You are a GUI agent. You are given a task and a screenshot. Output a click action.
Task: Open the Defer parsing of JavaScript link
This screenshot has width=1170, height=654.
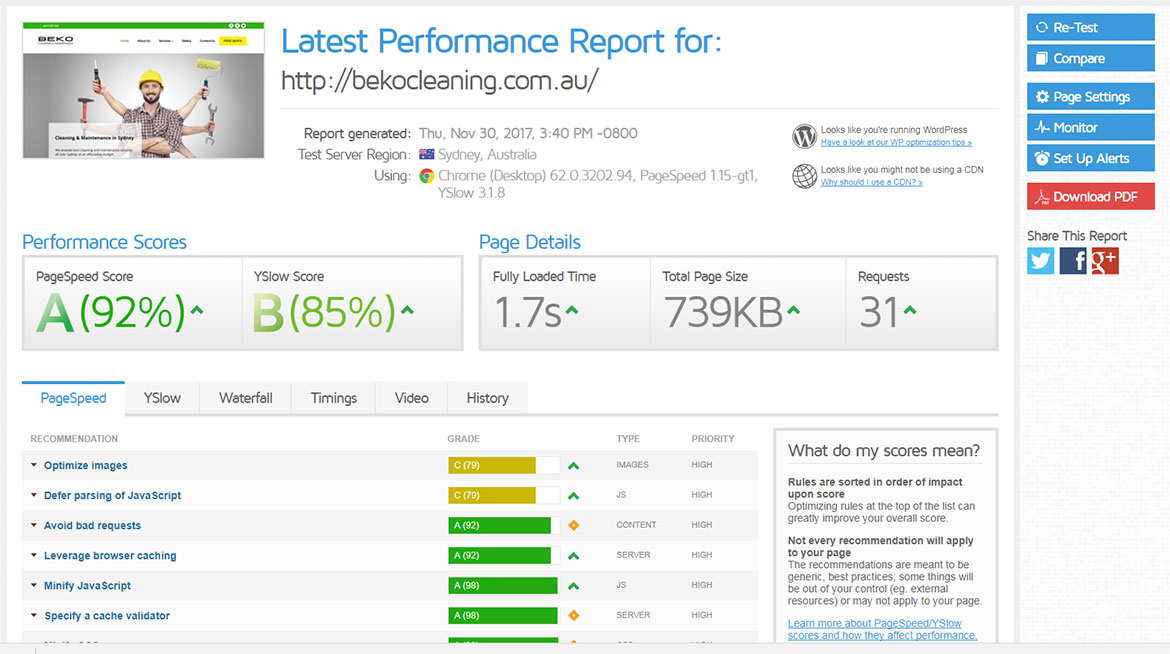112,495
